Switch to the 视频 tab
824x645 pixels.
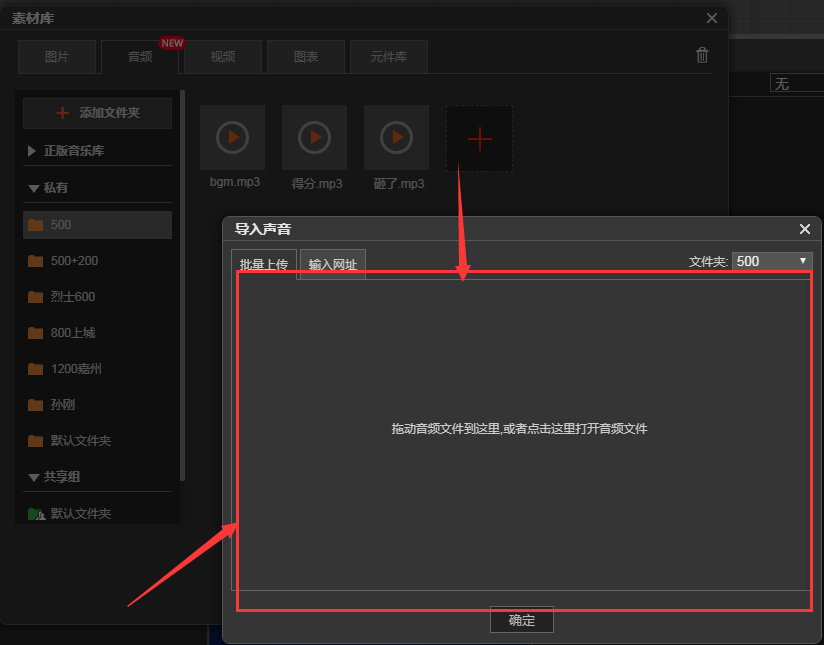point(223,57)
